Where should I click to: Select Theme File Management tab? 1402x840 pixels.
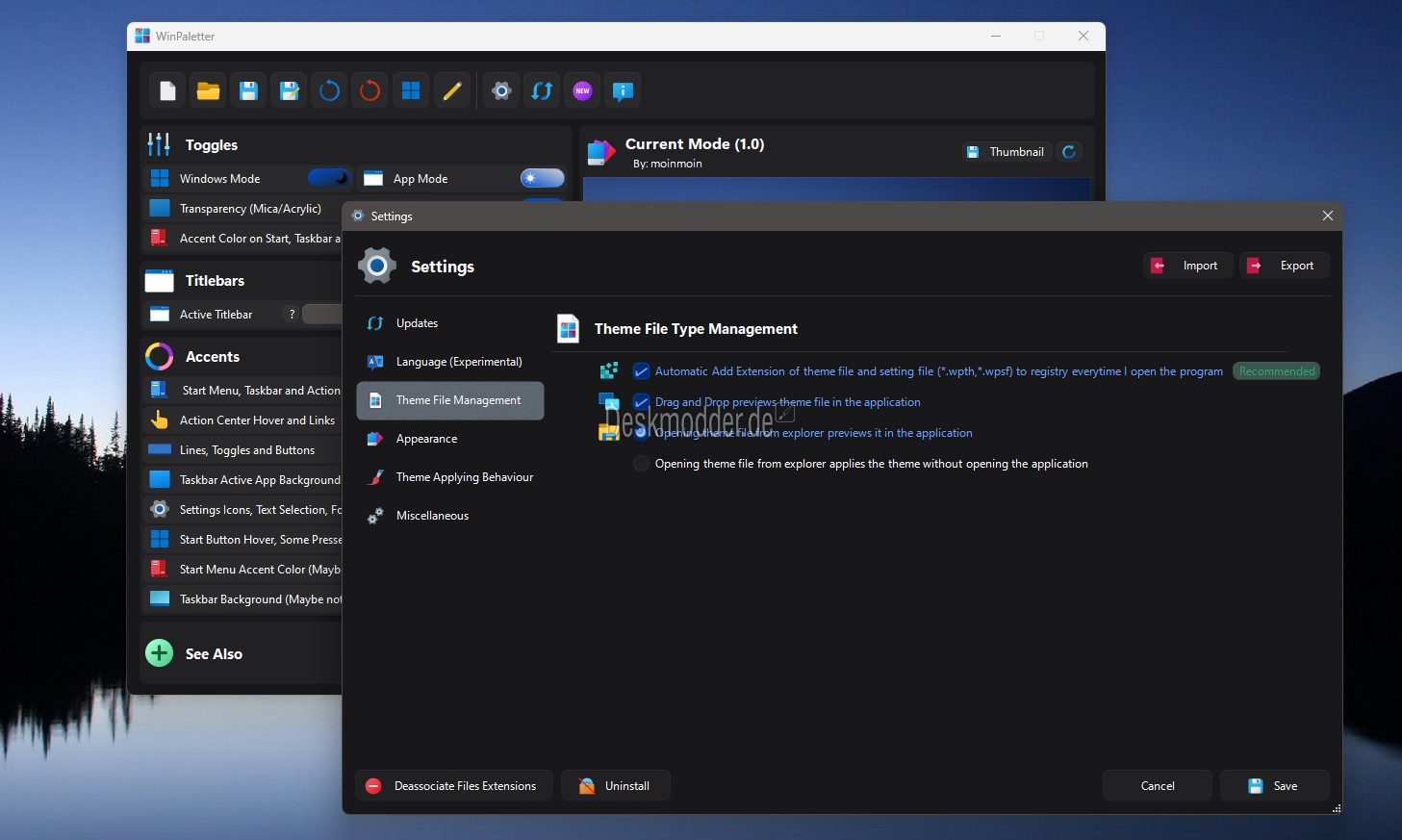pyautogui.click(x=450, y=400)
